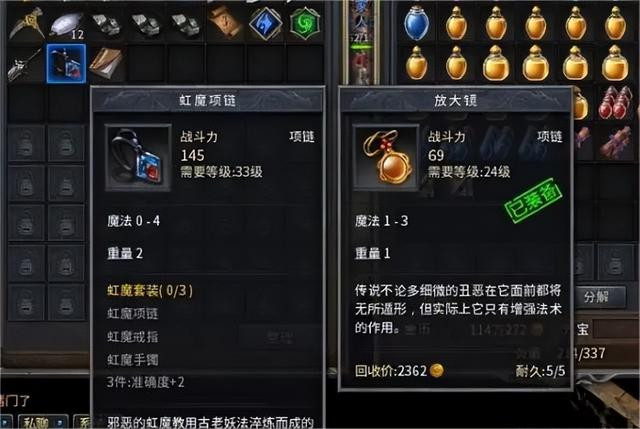Click the character portrait between the panels
640x429 pixels.
(x=361, y=43)
